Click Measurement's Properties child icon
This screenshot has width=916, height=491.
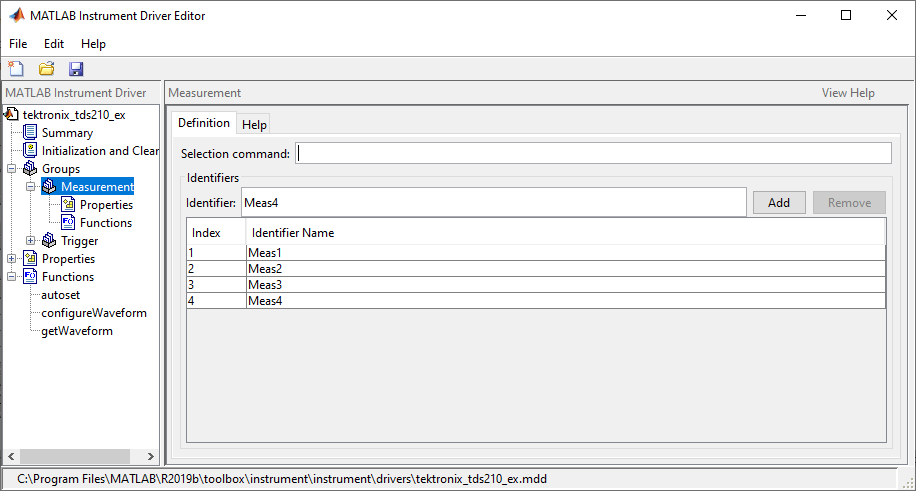pyautogui.click(x=68, y=205)
